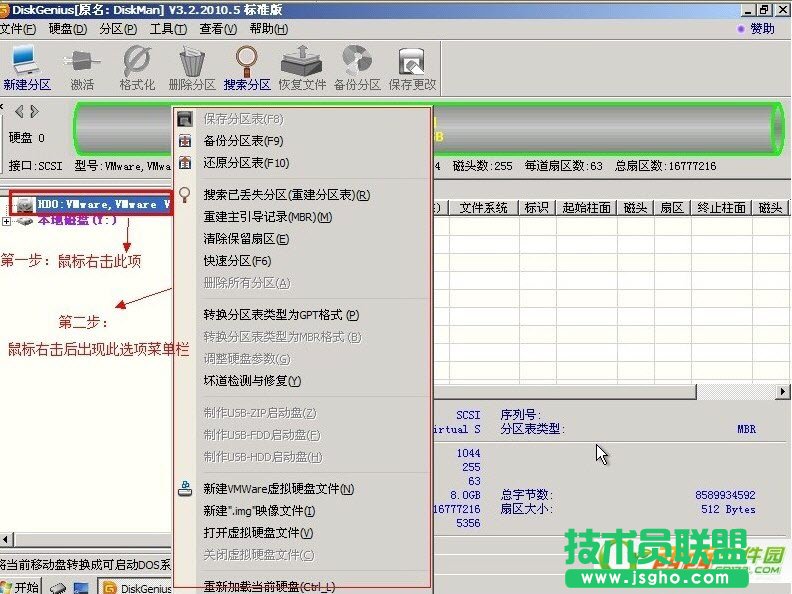Click the DiskGenius taskbar button
Screen dimensions: 792x594
point(136,588)
